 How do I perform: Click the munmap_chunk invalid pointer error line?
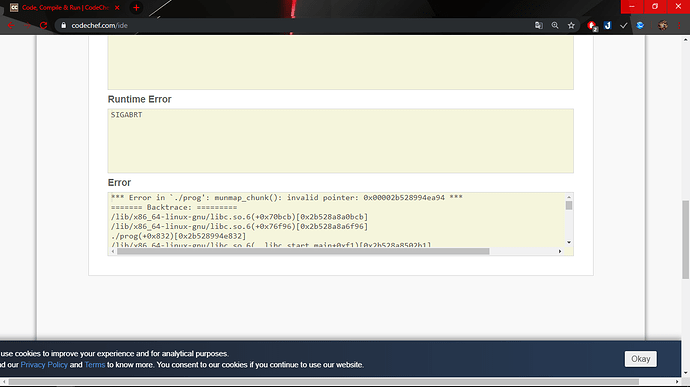tap(286, 198)
